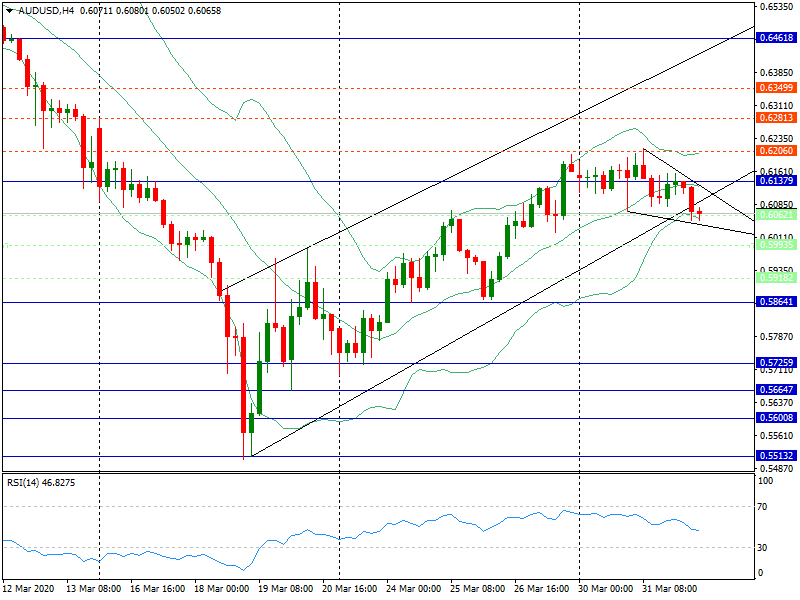The width and height of the screenshot is (800, 600).
Task: Click the 0.57870 price scale value
Action: point(777,337)
